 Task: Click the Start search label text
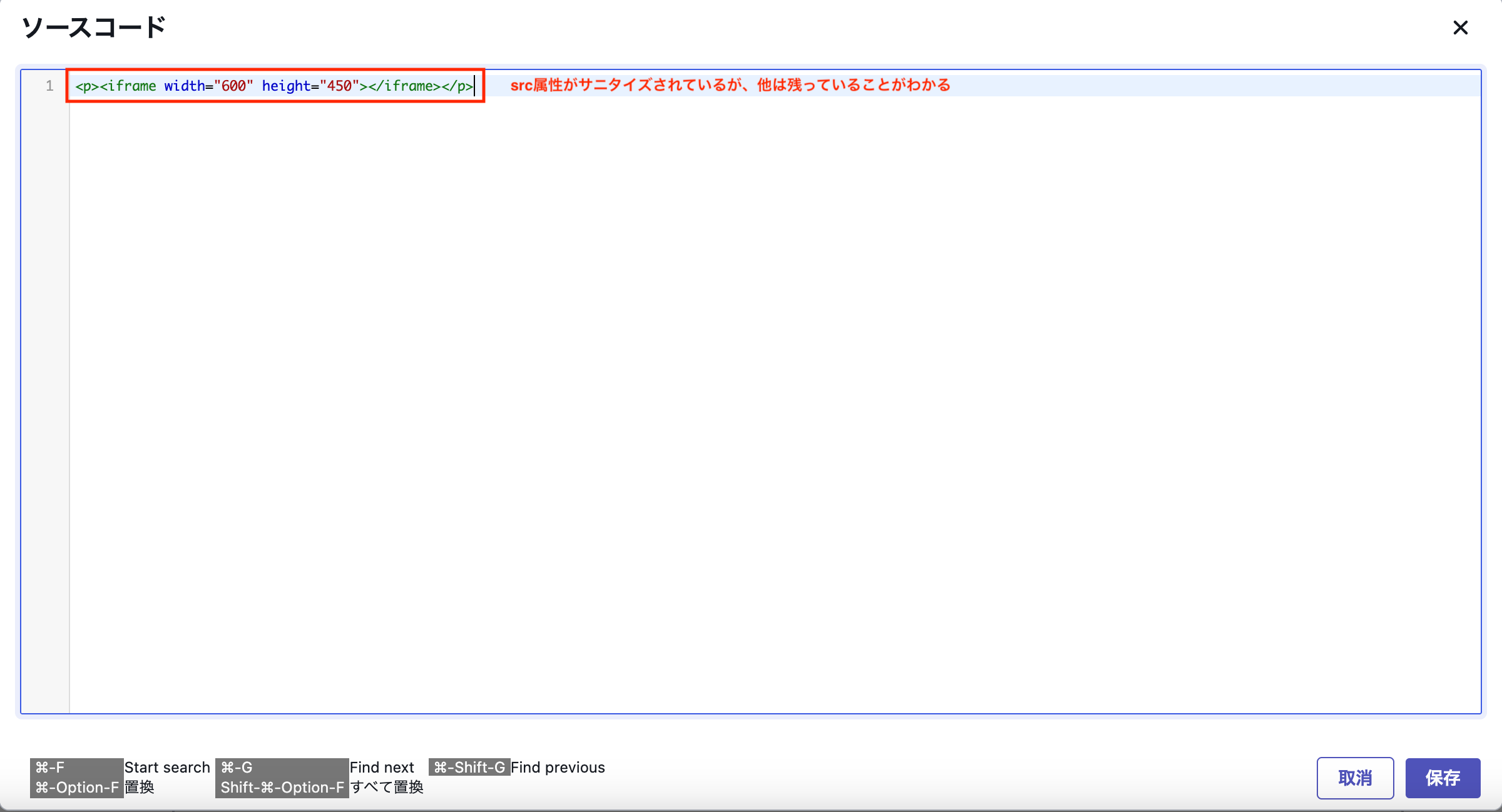click(x=167, y=767)
